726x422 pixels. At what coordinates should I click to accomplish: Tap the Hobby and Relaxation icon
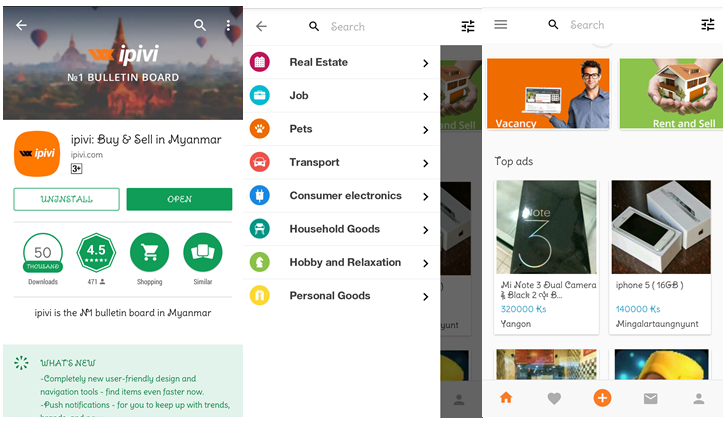[x=260, y=262]
